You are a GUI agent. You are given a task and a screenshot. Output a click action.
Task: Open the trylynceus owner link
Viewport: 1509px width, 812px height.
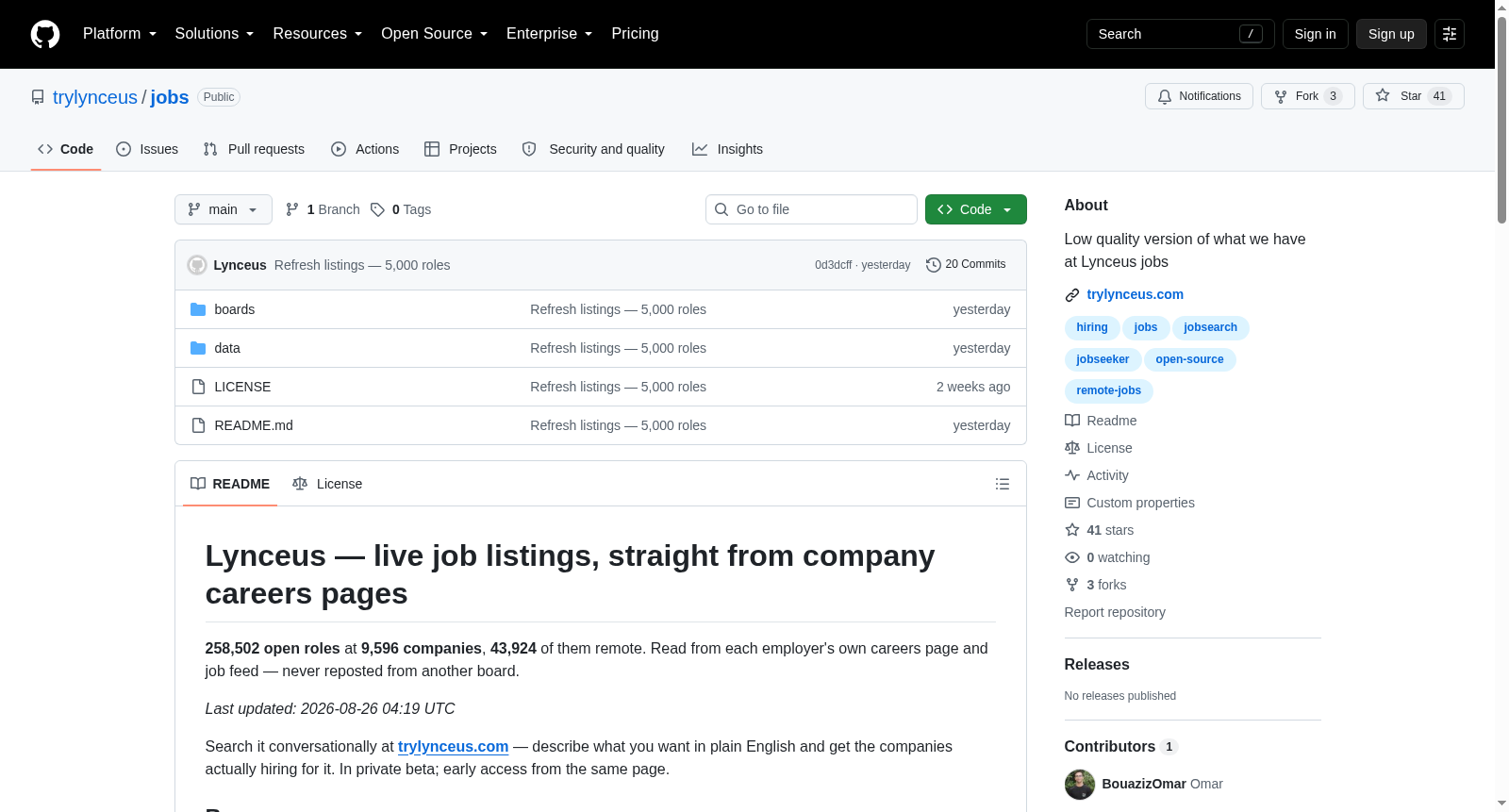coord(95,97)
